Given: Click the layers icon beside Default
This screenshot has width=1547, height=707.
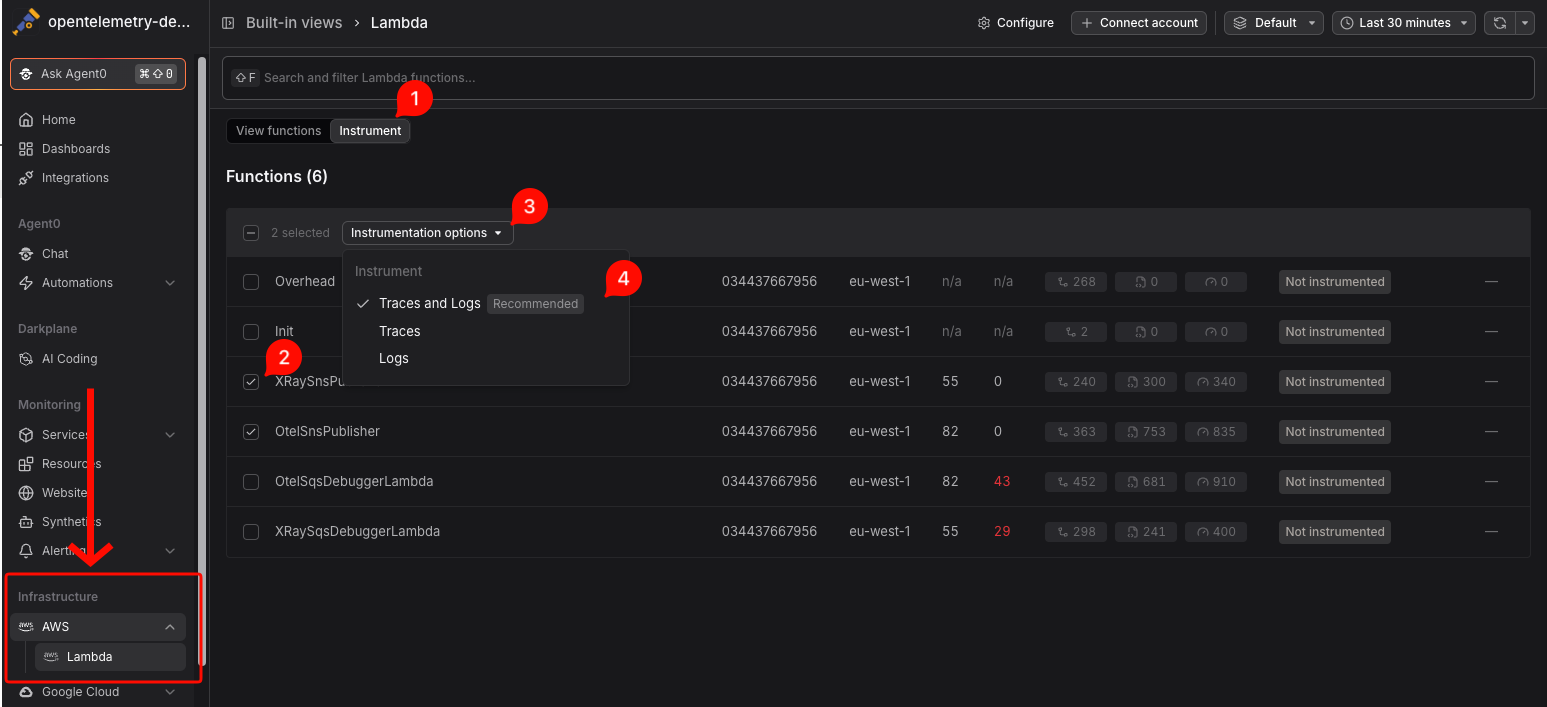Looking at the screenshot, I should pyautogui.click(x=1240, y=23).
